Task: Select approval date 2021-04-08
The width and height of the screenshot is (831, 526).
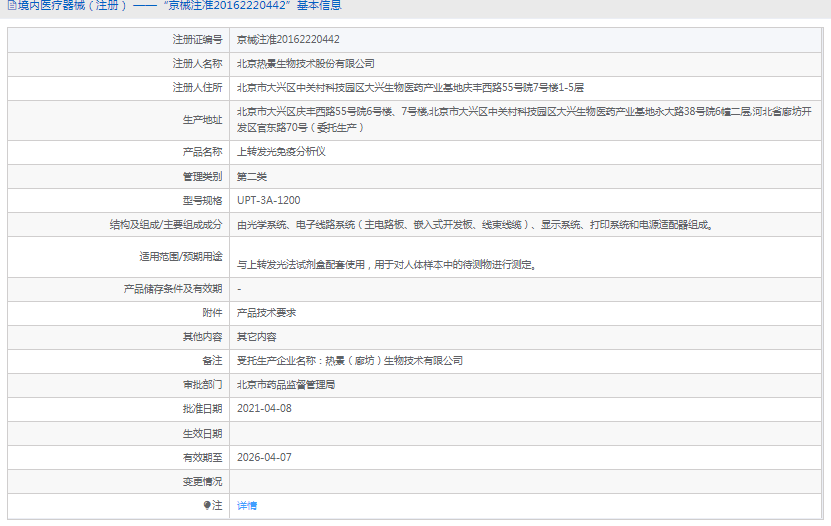Action: 264,409
